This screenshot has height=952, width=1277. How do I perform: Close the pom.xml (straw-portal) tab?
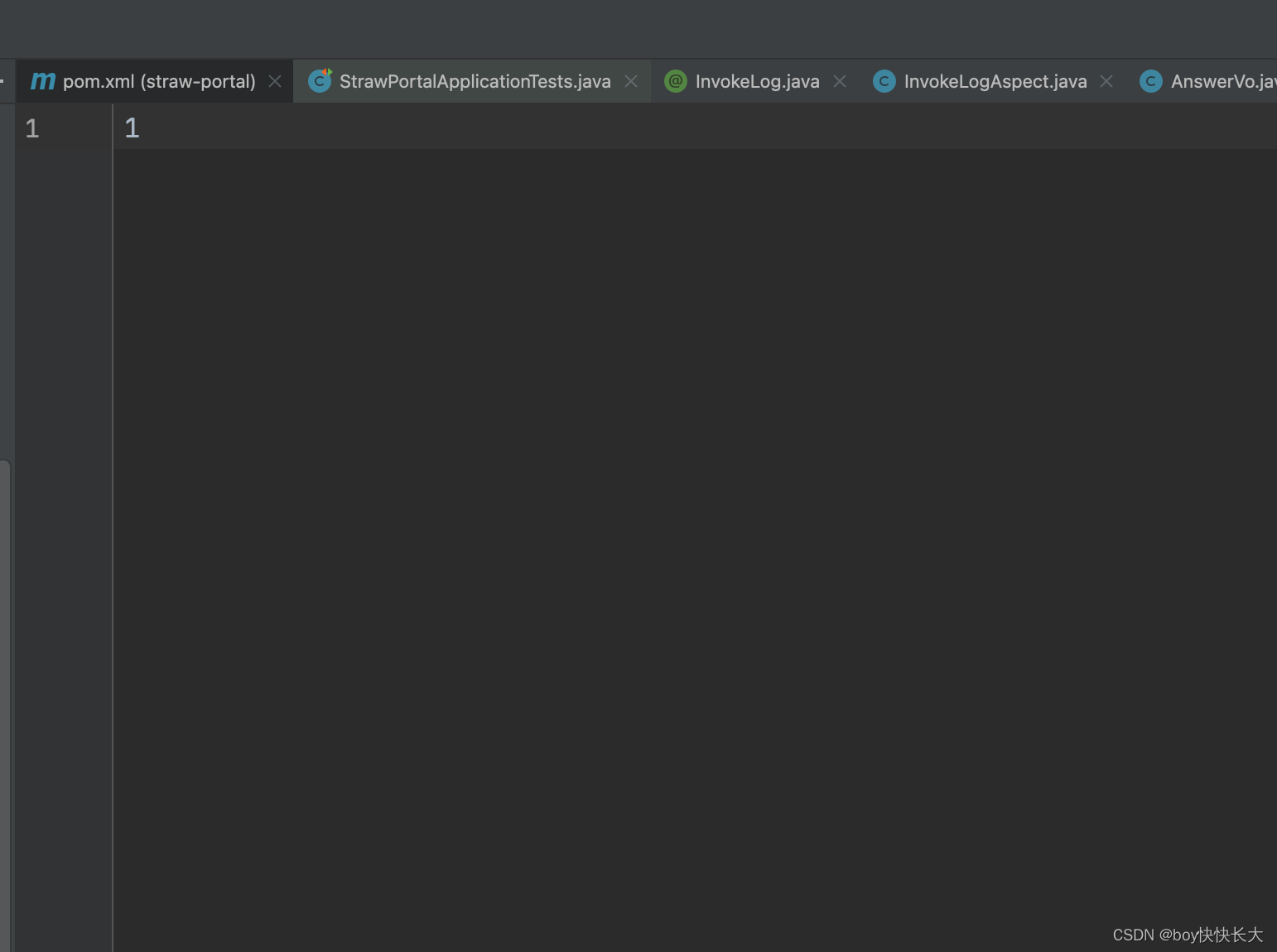(x=275, y=81)
